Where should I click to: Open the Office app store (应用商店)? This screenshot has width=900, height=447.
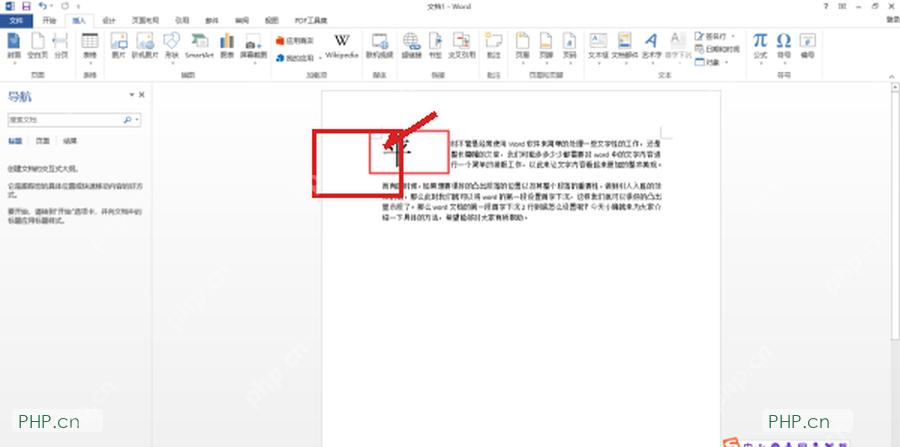[x=296, y=41]
